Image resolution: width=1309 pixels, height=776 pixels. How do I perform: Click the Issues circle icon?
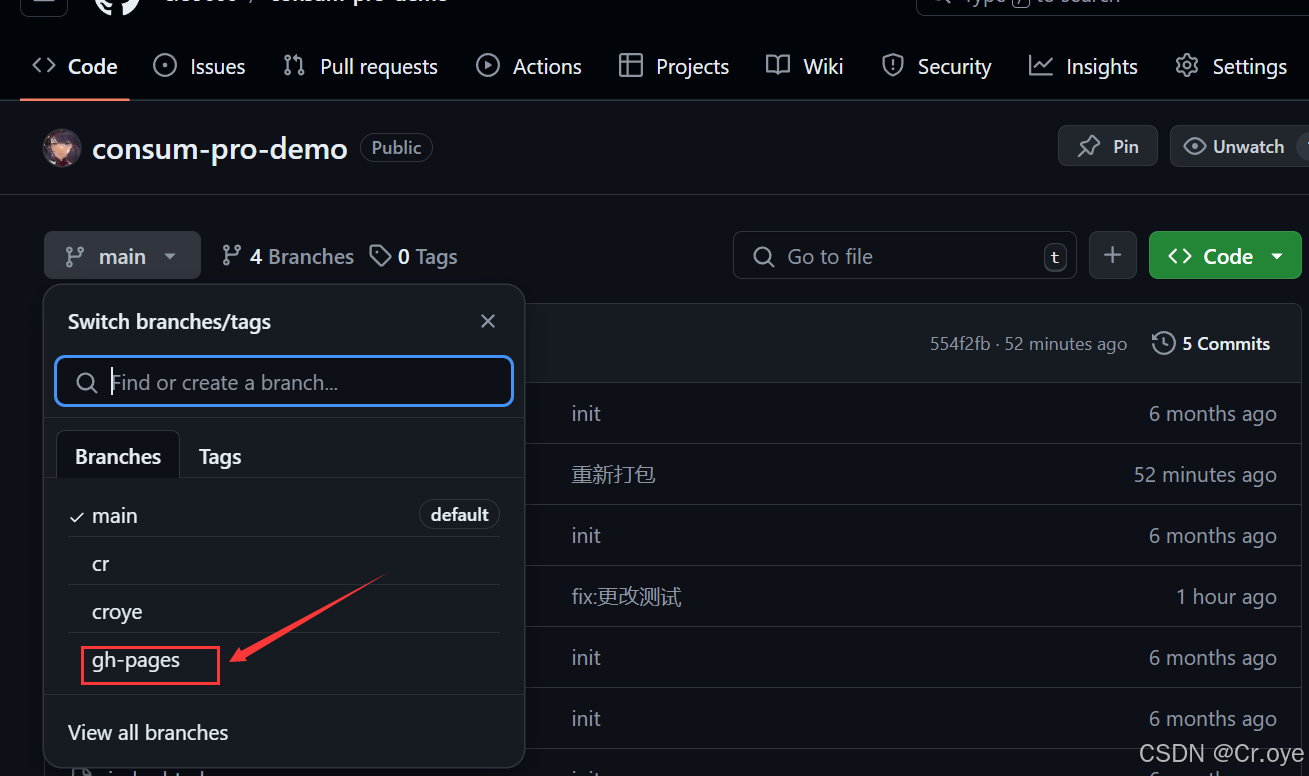pyautogui.click(x=165, y=66)
